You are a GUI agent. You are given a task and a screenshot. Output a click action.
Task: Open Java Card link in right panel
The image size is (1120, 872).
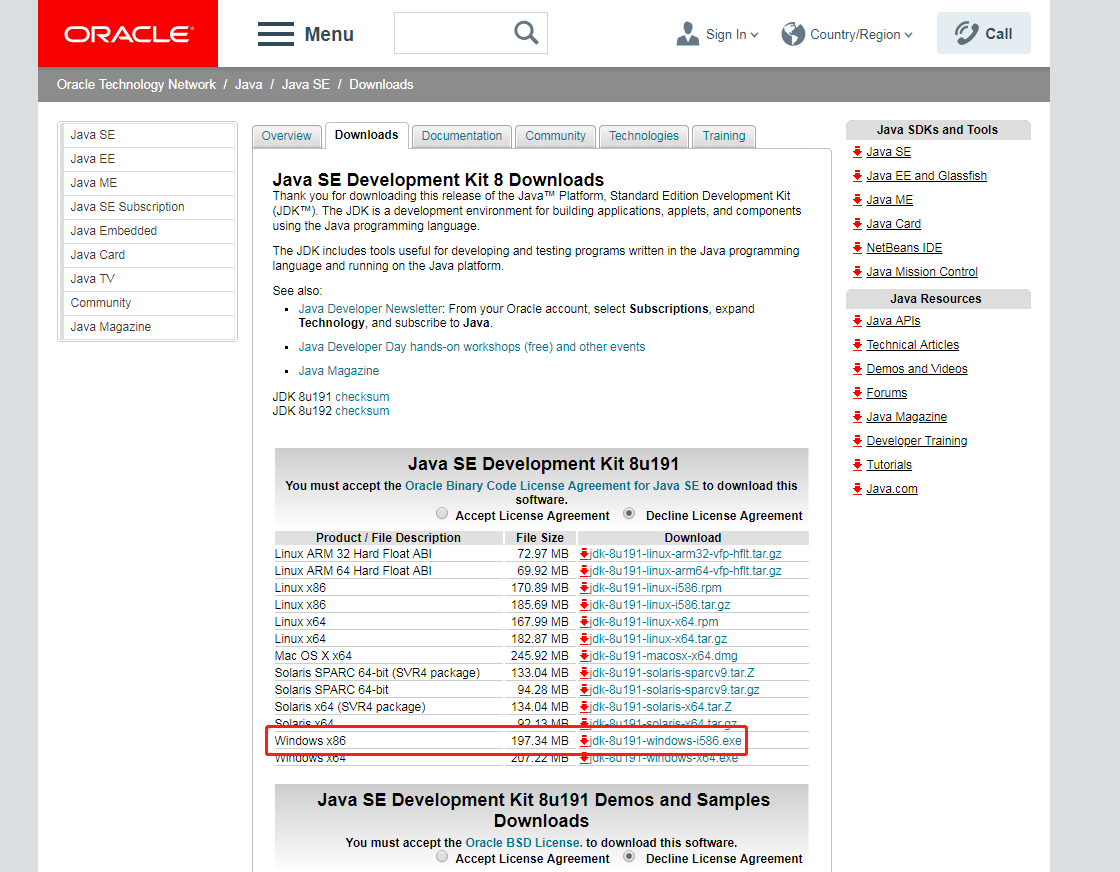894,224
